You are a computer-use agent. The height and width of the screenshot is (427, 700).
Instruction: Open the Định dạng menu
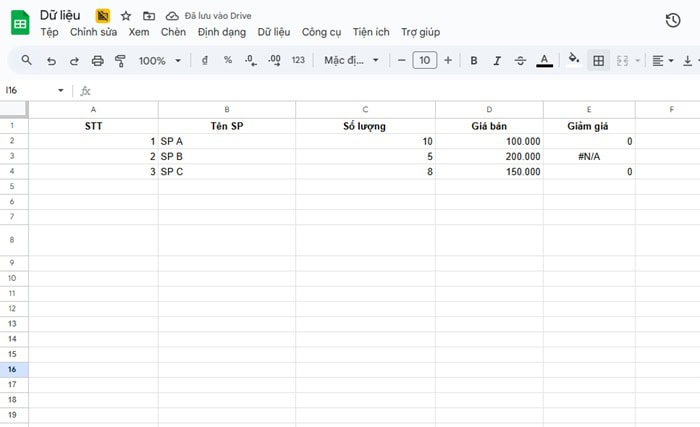[221, 32]
